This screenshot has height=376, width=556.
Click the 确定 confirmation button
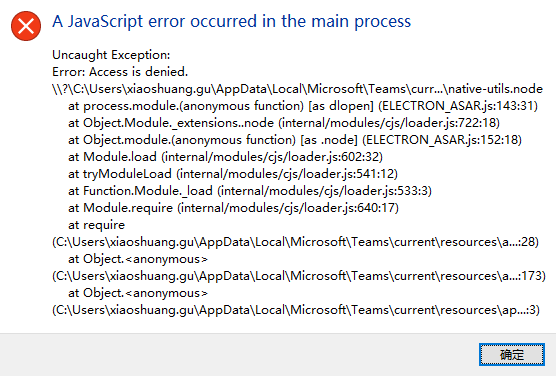(512, 354)
